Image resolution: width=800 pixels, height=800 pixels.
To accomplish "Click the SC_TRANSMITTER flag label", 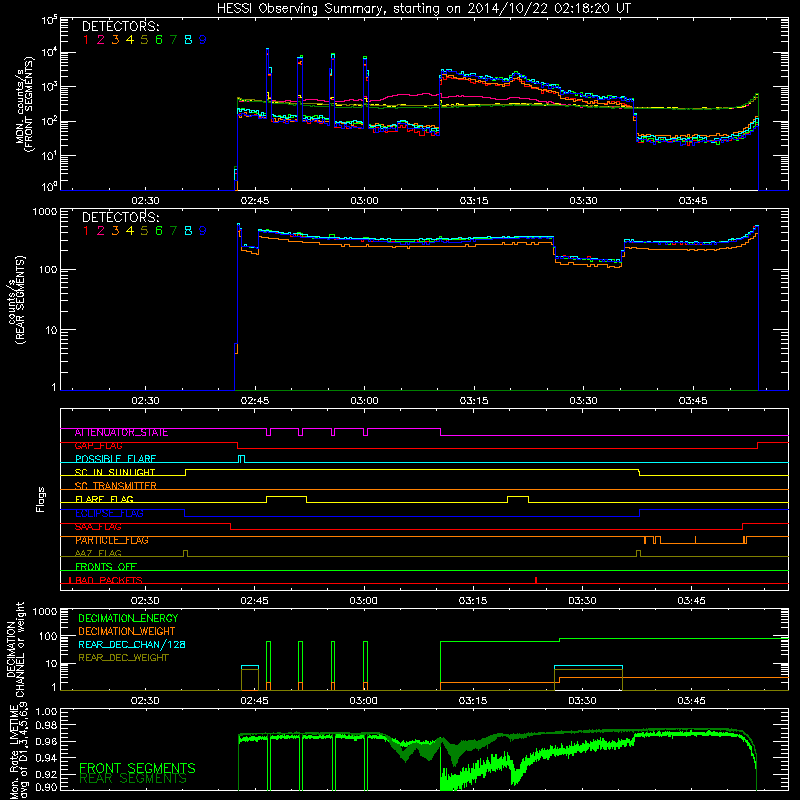I will pos(115,486).
